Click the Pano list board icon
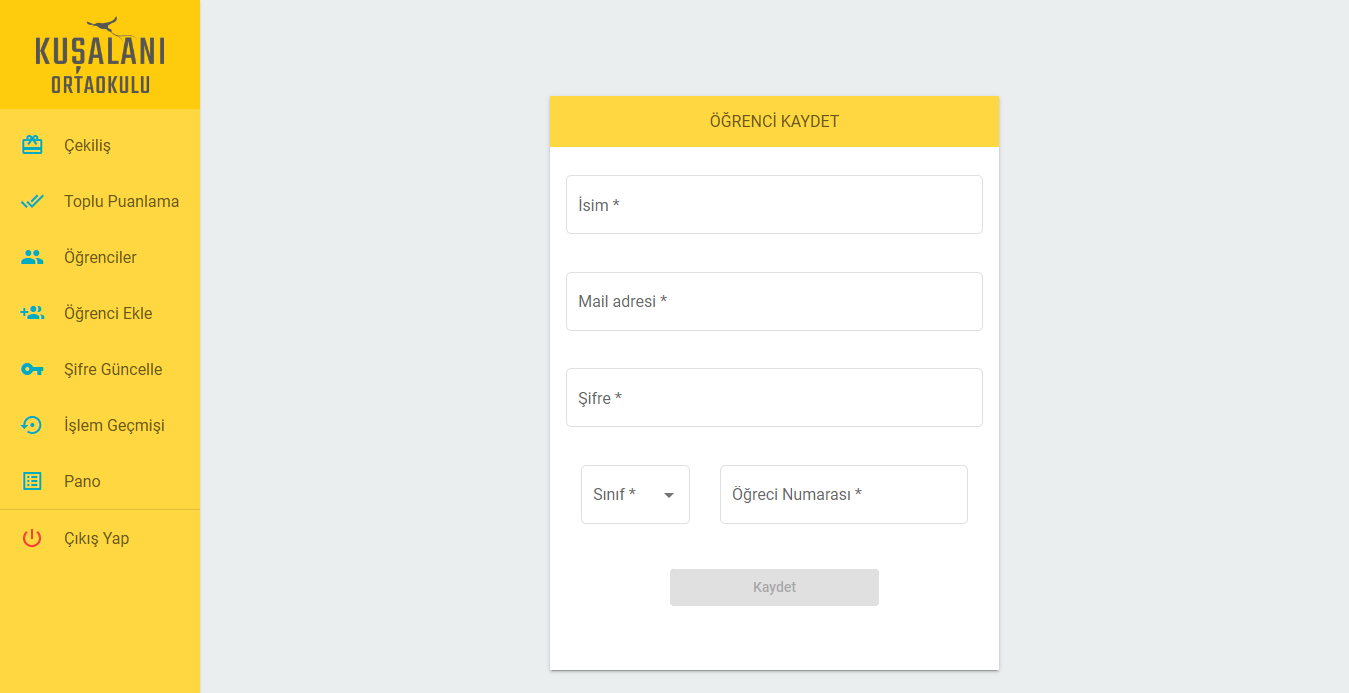The width and height of the screenshot is (1349, 693). [x=32, y=481]
